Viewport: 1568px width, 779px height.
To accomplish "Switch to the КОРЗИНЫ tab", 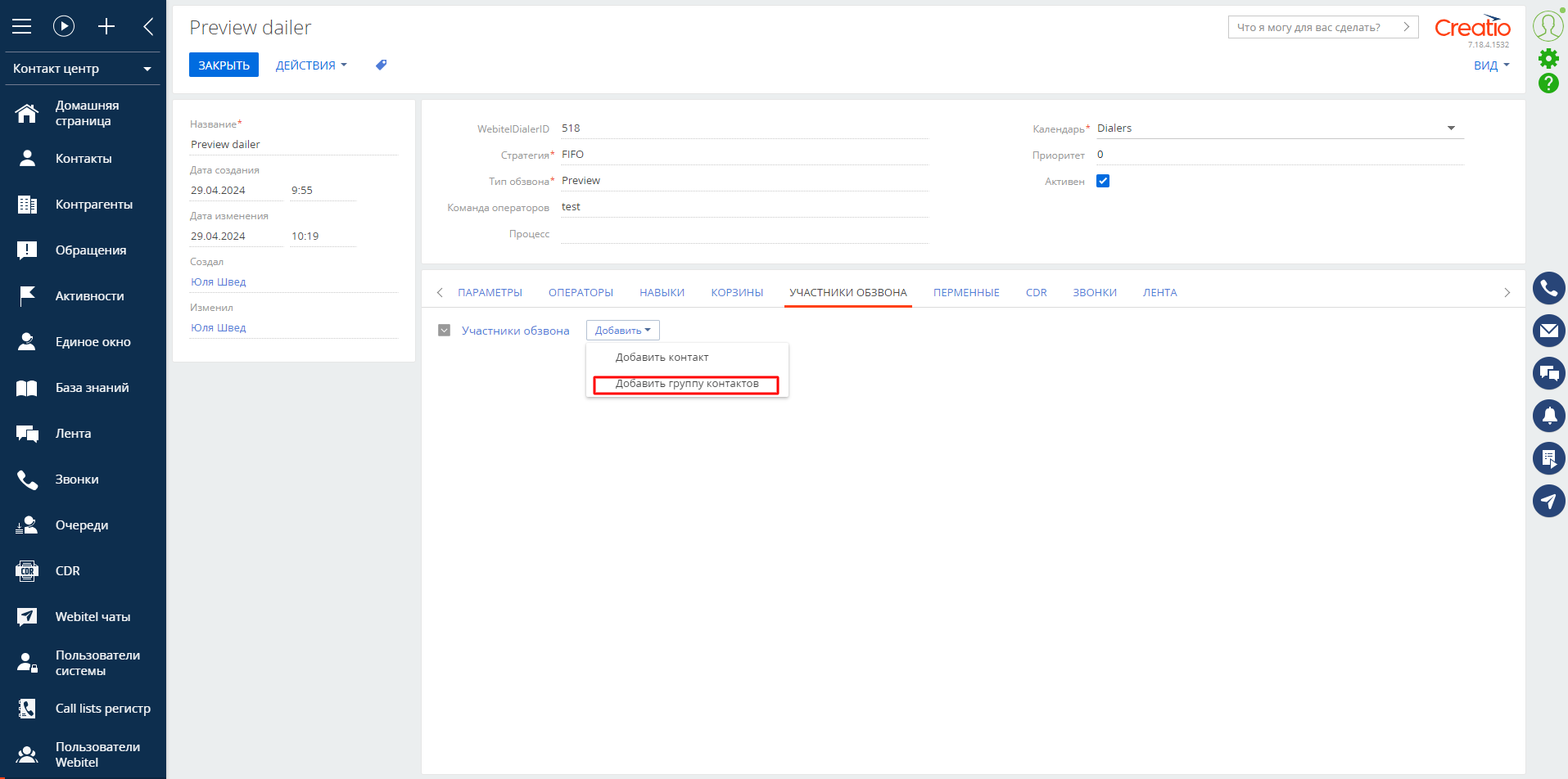I will coord(737,292).
